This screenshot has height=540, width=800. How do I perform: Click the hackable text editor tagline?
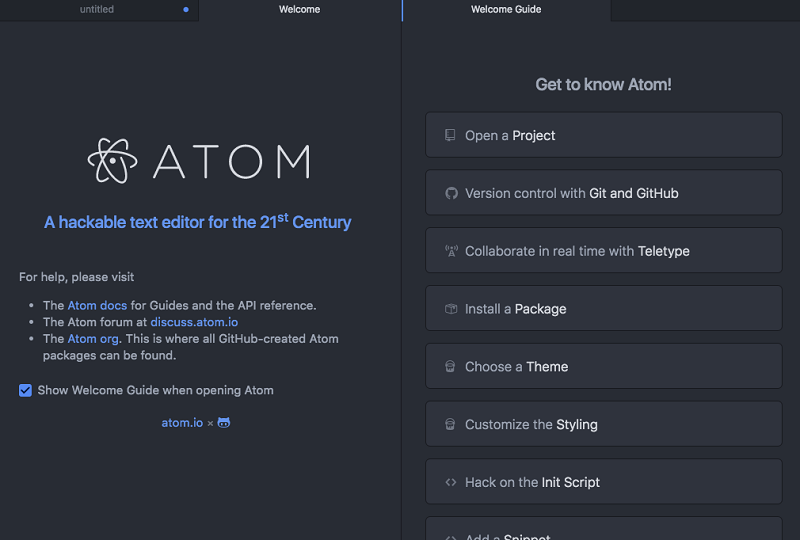click(197, 222)
